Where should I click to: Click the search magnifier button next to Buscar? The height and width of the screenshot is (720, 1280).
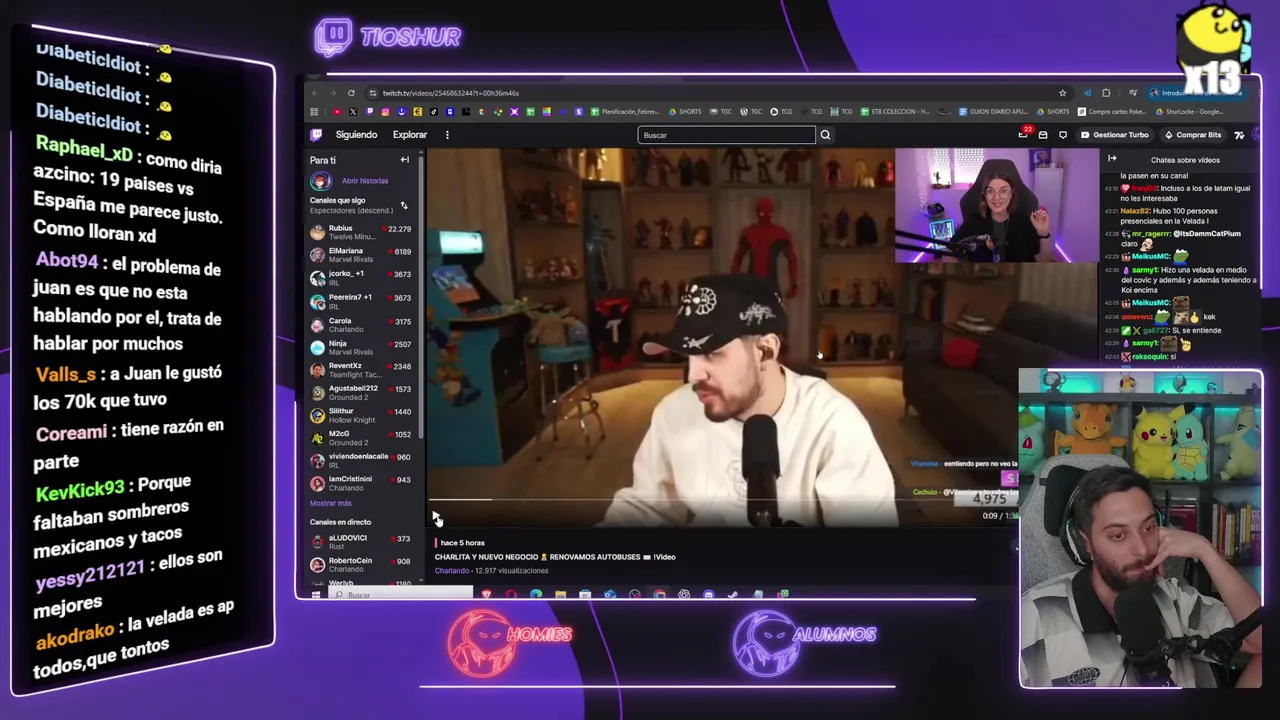click(825, 135)
